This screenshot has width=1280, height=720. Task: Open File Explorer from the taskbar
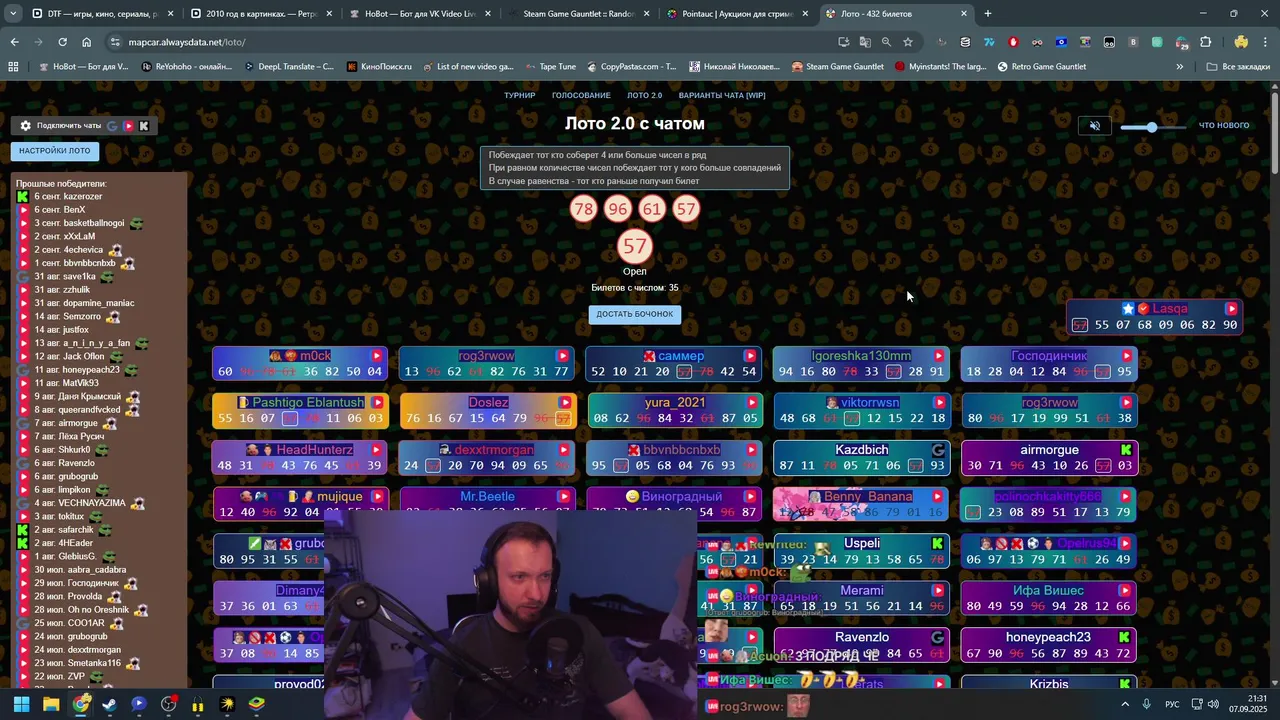[51, 704]
